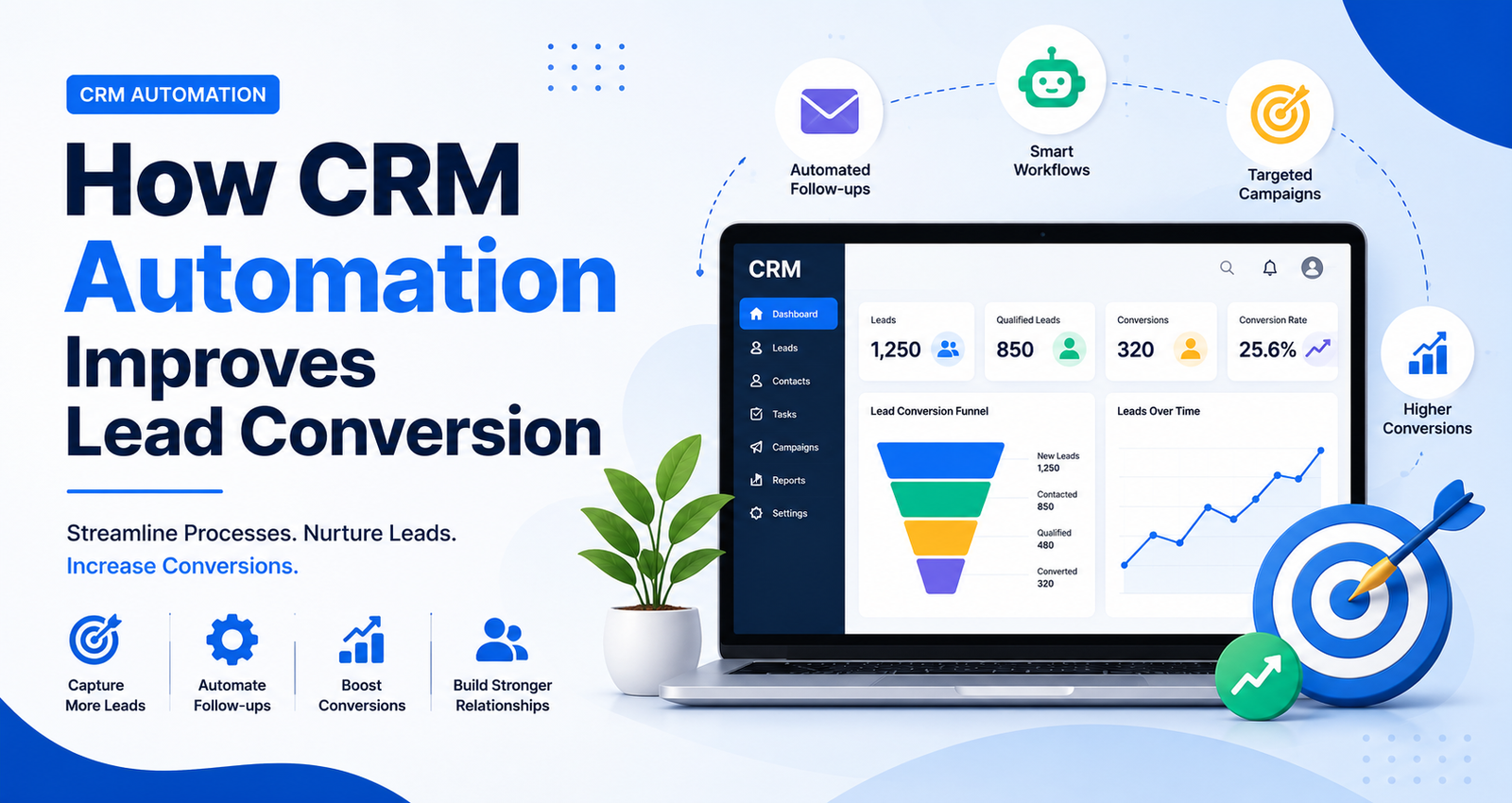
Task: Click the Leads Over Time heading
Action: [x=1159, y=411]
